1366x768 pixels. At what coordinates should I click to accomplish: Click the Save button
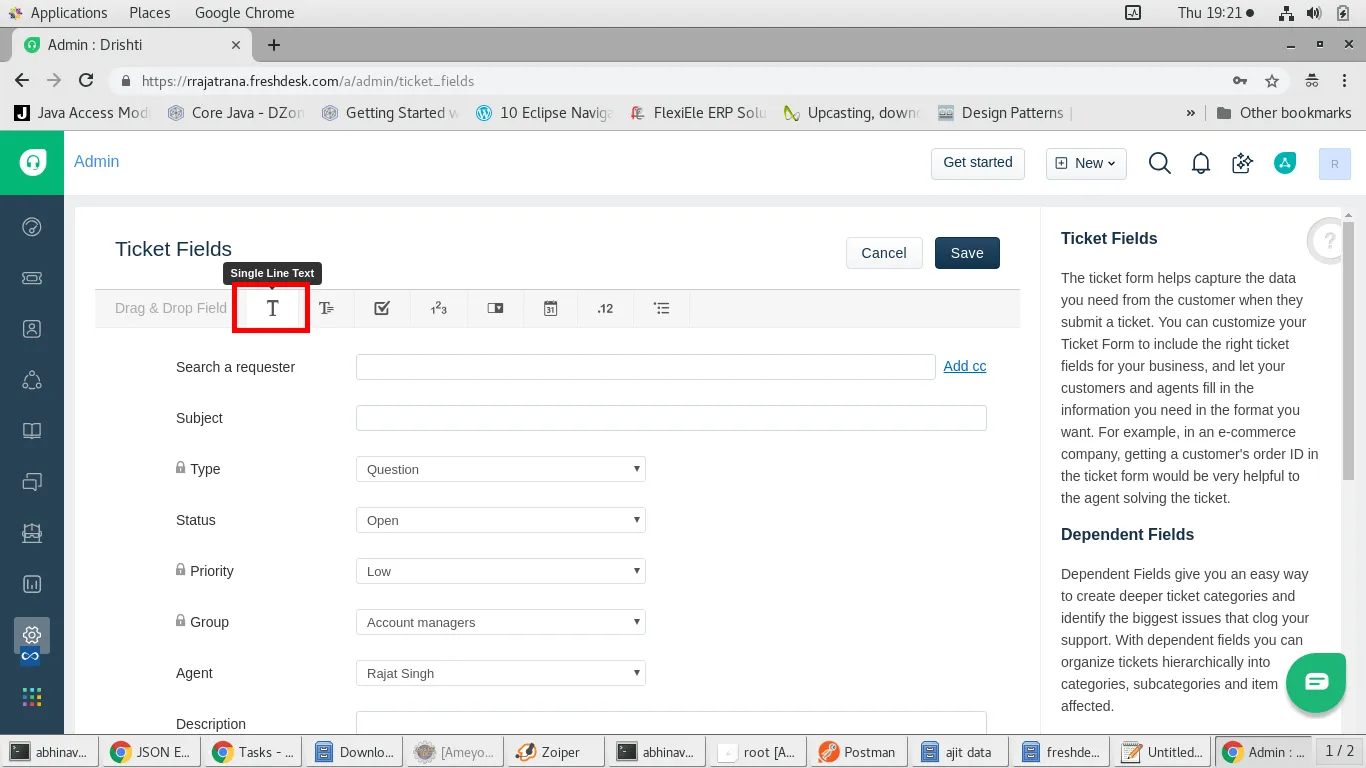coord(967,253)
